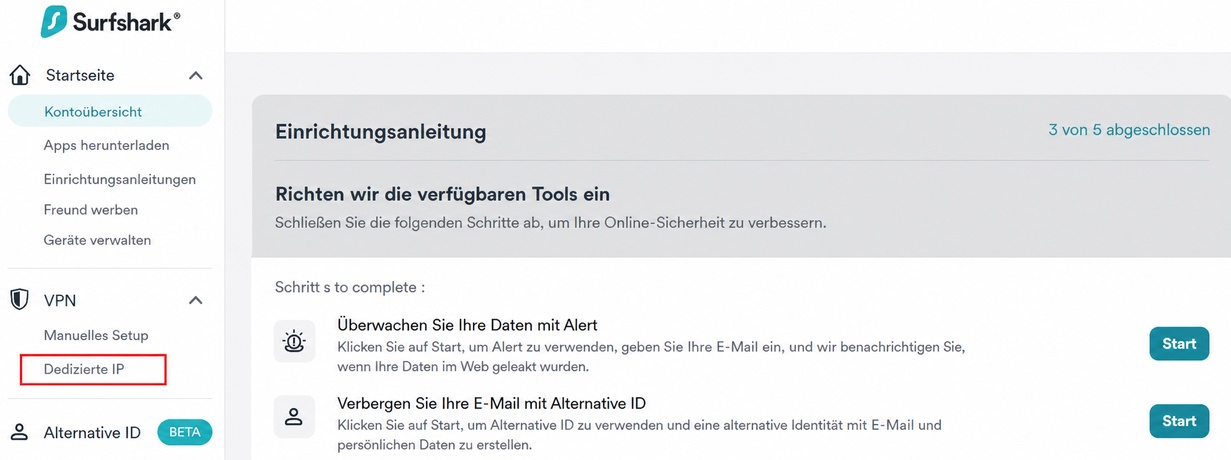The height and width of the screenshot is (460, 1231).
Task: Click the Surfshark logo
Action: pos(111,21)
